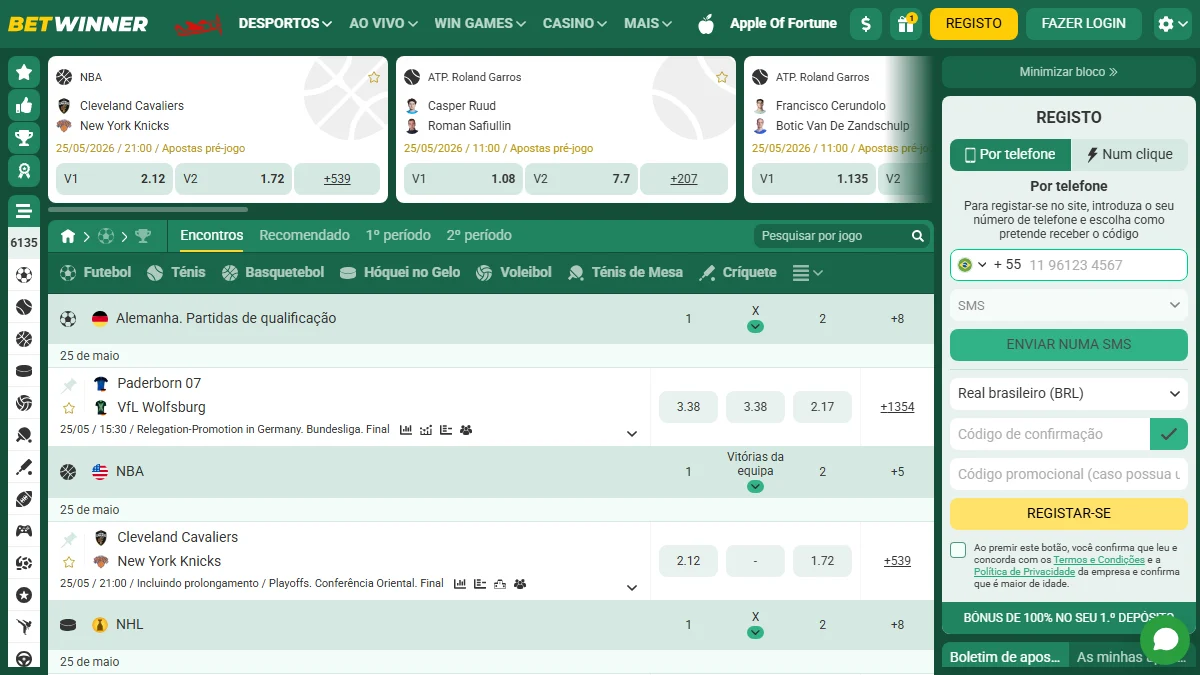Open payments dollar sign icon
1200x675 pixels.
click(x=866, y=24)
